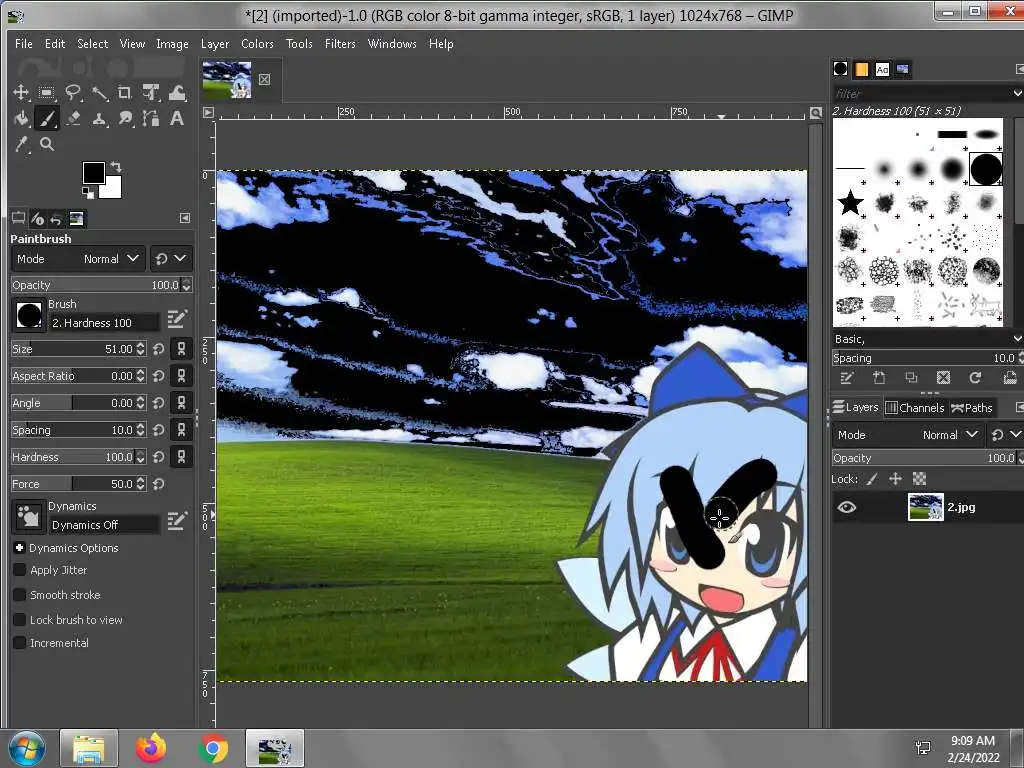1024x768 pixels.
Task: Open the brush filter dropdown arrow
Action: coord(1017,93)
